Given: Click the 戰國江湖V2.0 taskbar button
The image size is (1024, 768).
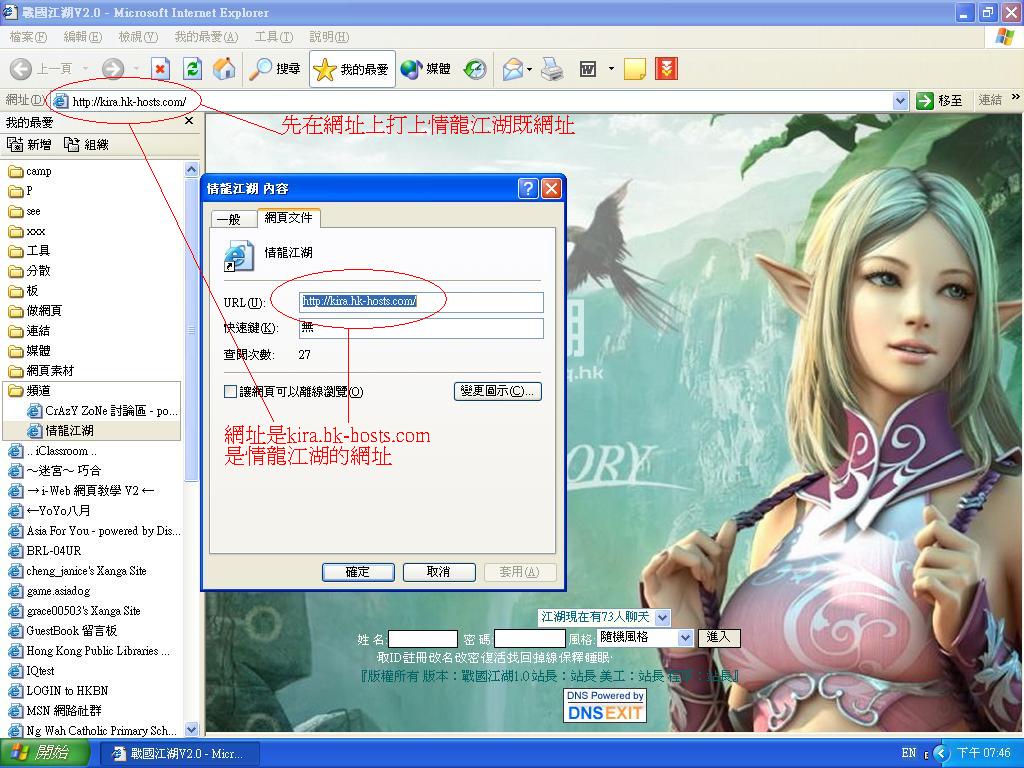Looking at the screenshot, I should point(181,754).
